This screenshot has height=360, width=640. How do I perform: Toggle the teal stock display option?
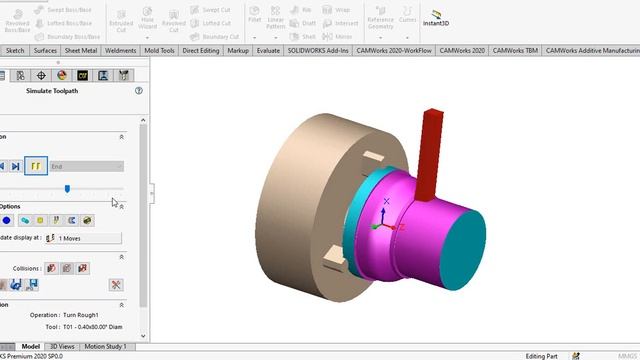[25, 220]
